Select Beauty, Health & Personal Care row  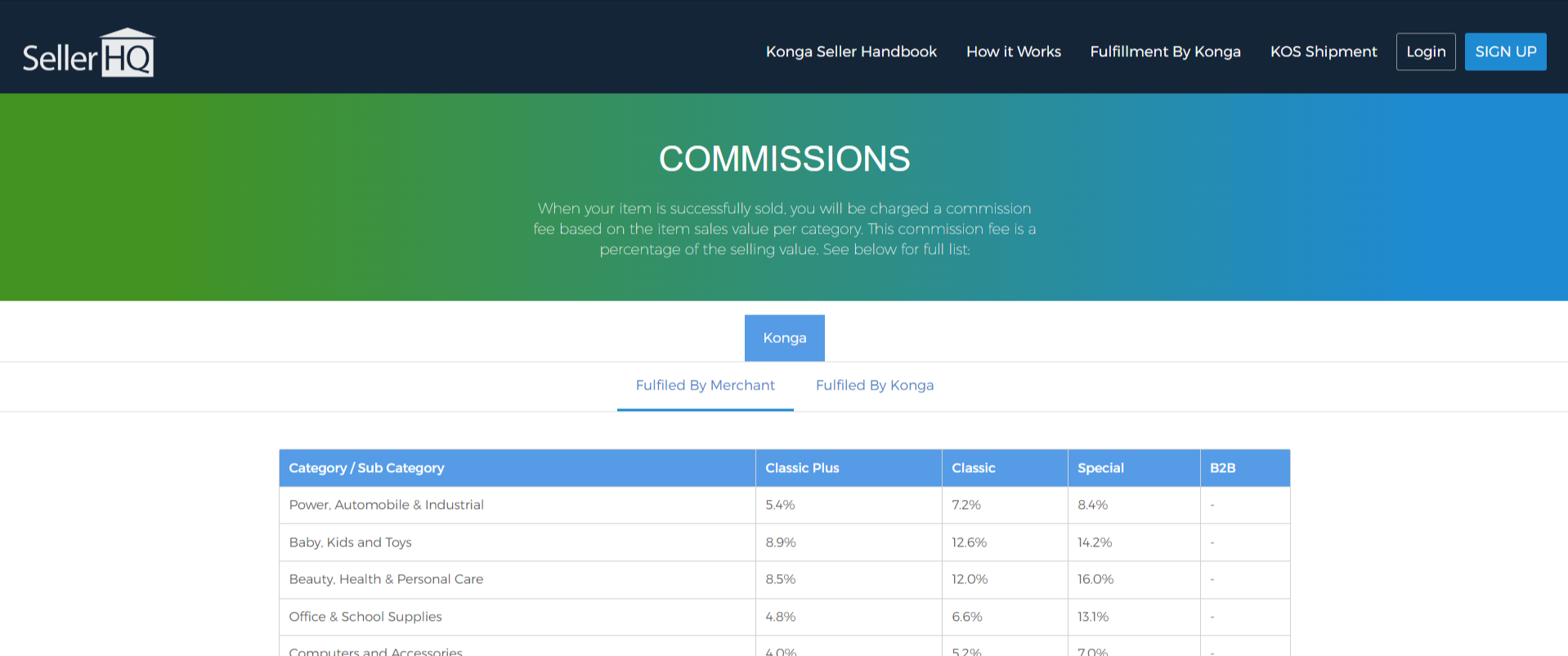click(386, 579)
